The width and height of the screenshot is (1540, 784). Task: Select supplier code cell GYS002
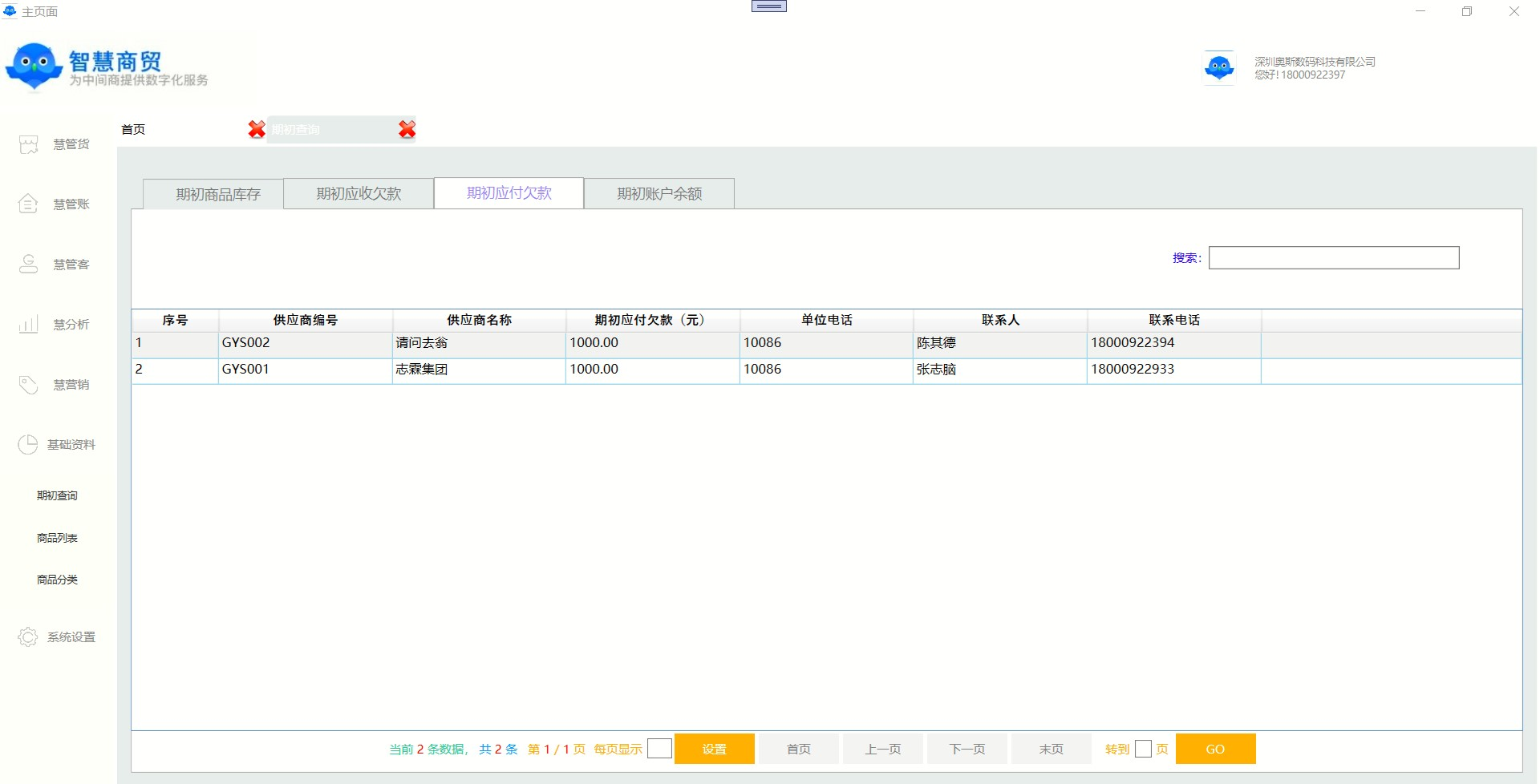click(x=306, y=345)
